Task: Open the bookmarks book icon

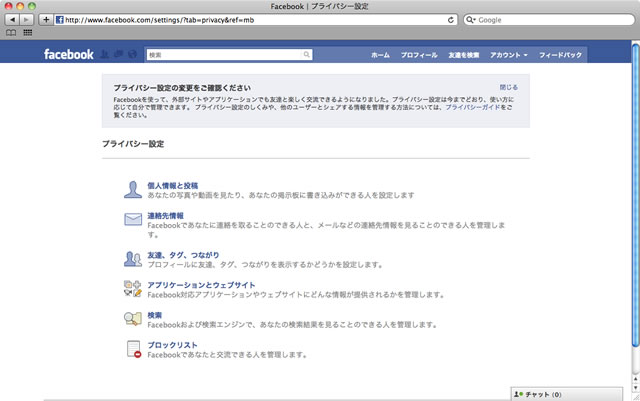Action: click(x=11, y=33)
